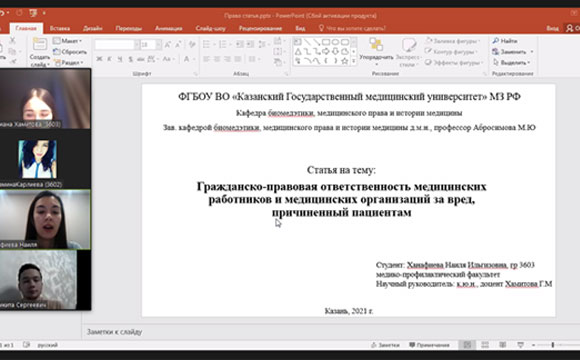Click Создать слайд button

coord(39,52)
